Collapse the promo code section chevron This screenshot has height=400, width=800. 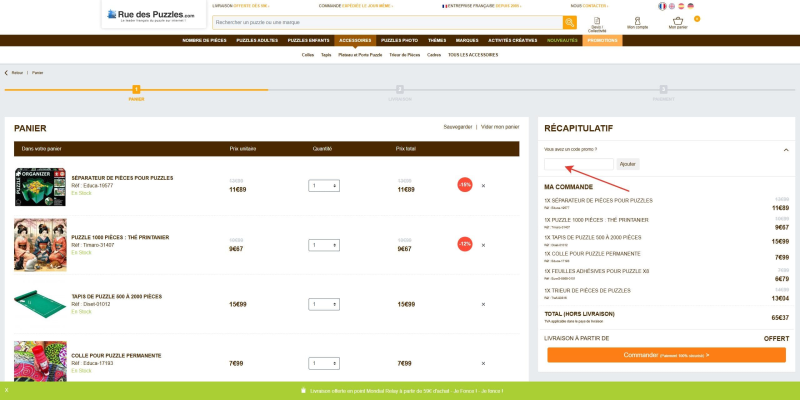pyautogui.click(x=786, y=150)
